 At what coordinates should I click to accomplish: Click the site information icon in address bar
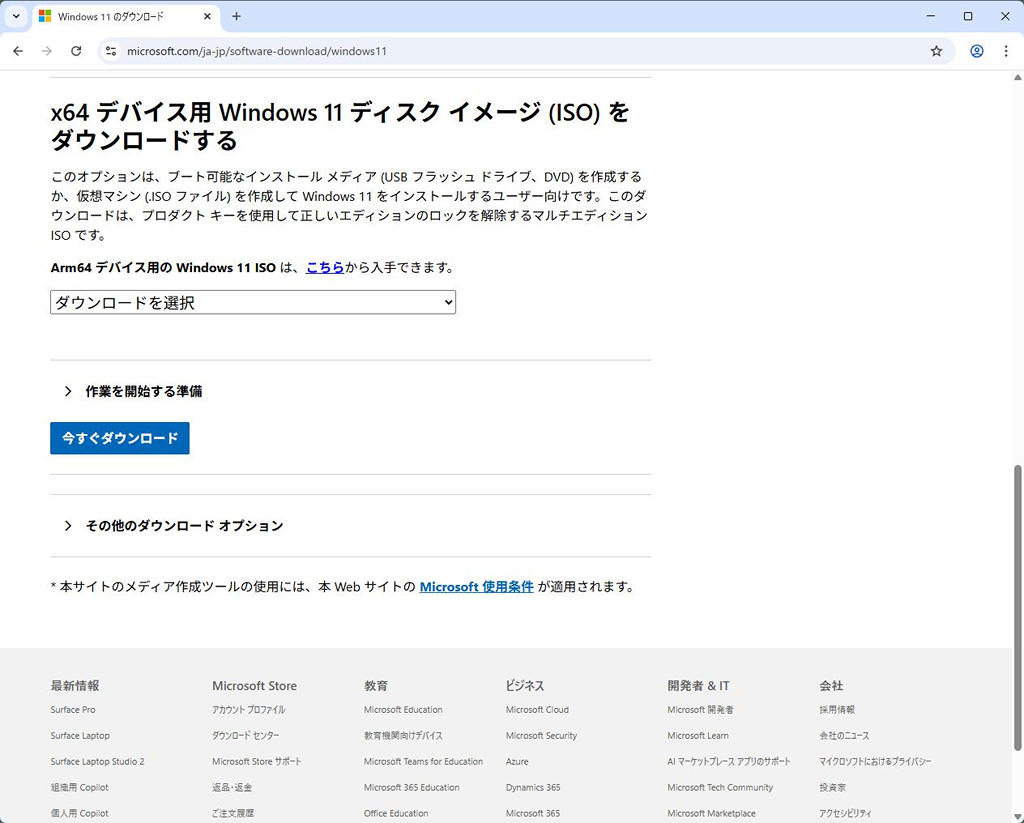coord(111,51)
